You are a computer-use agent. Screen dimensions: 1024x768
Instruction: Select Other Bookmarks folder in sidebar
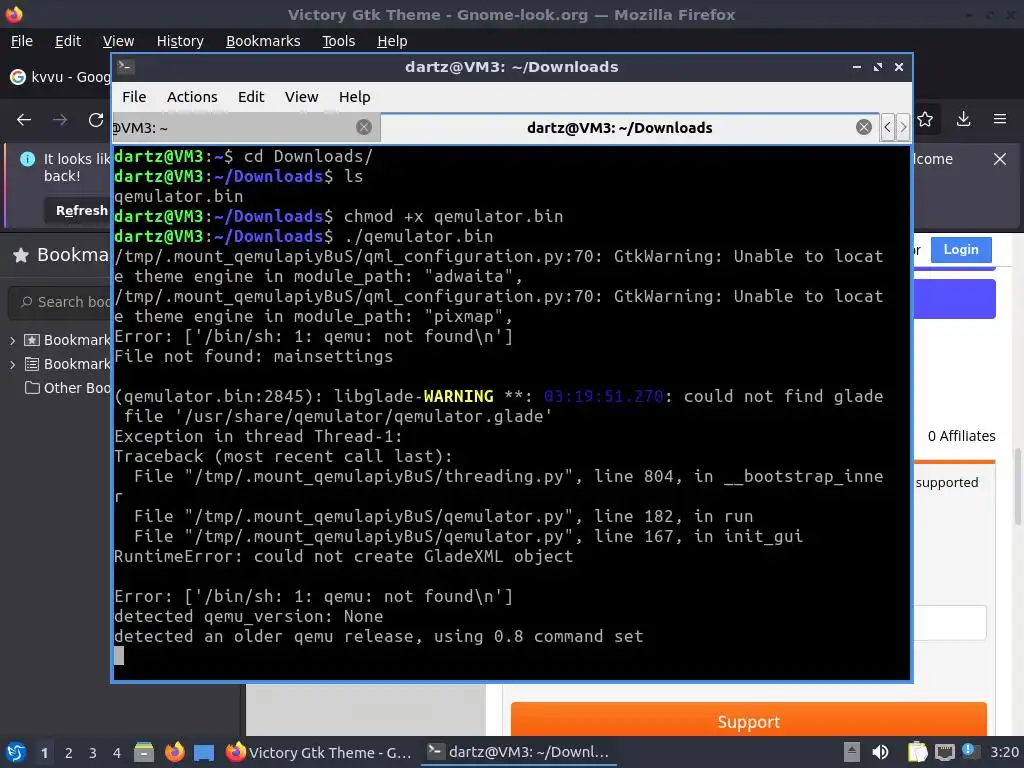(67, 388)
